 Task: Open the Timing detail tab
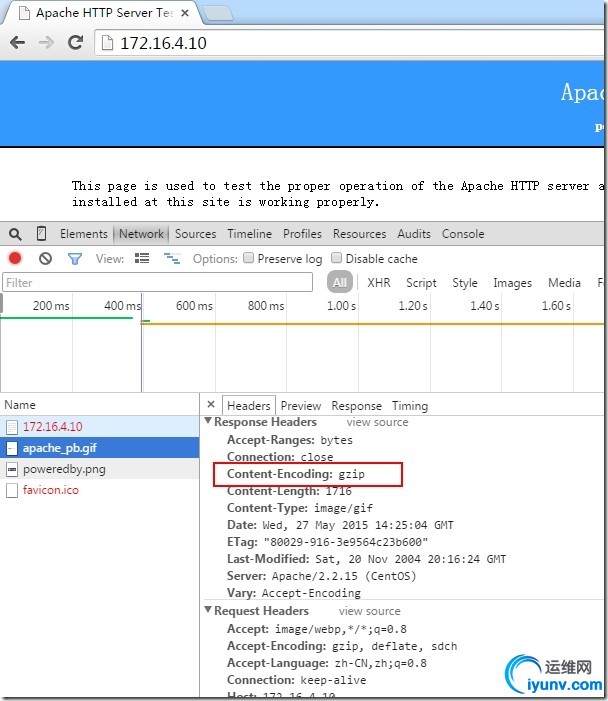pos(410,405)
